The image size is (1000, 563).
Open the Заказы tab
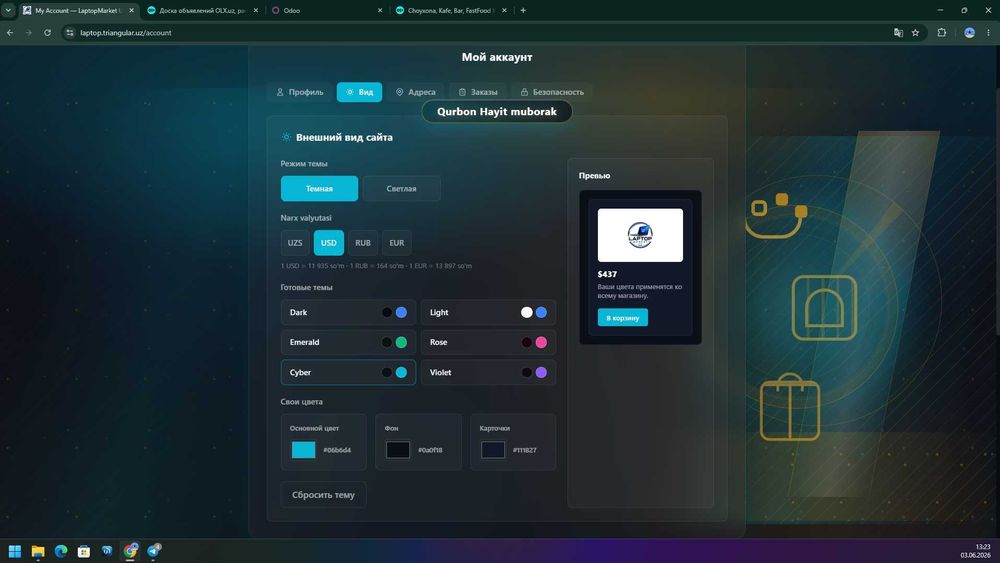(x=478, y=92)
